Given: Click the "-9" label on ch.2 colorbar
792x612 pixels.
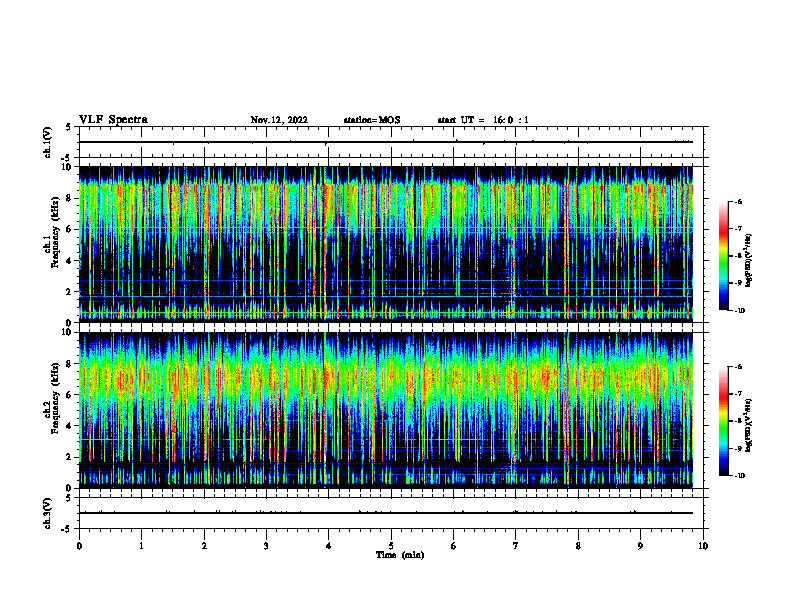Looking at the screenshot, I should [x=738, y=448].
